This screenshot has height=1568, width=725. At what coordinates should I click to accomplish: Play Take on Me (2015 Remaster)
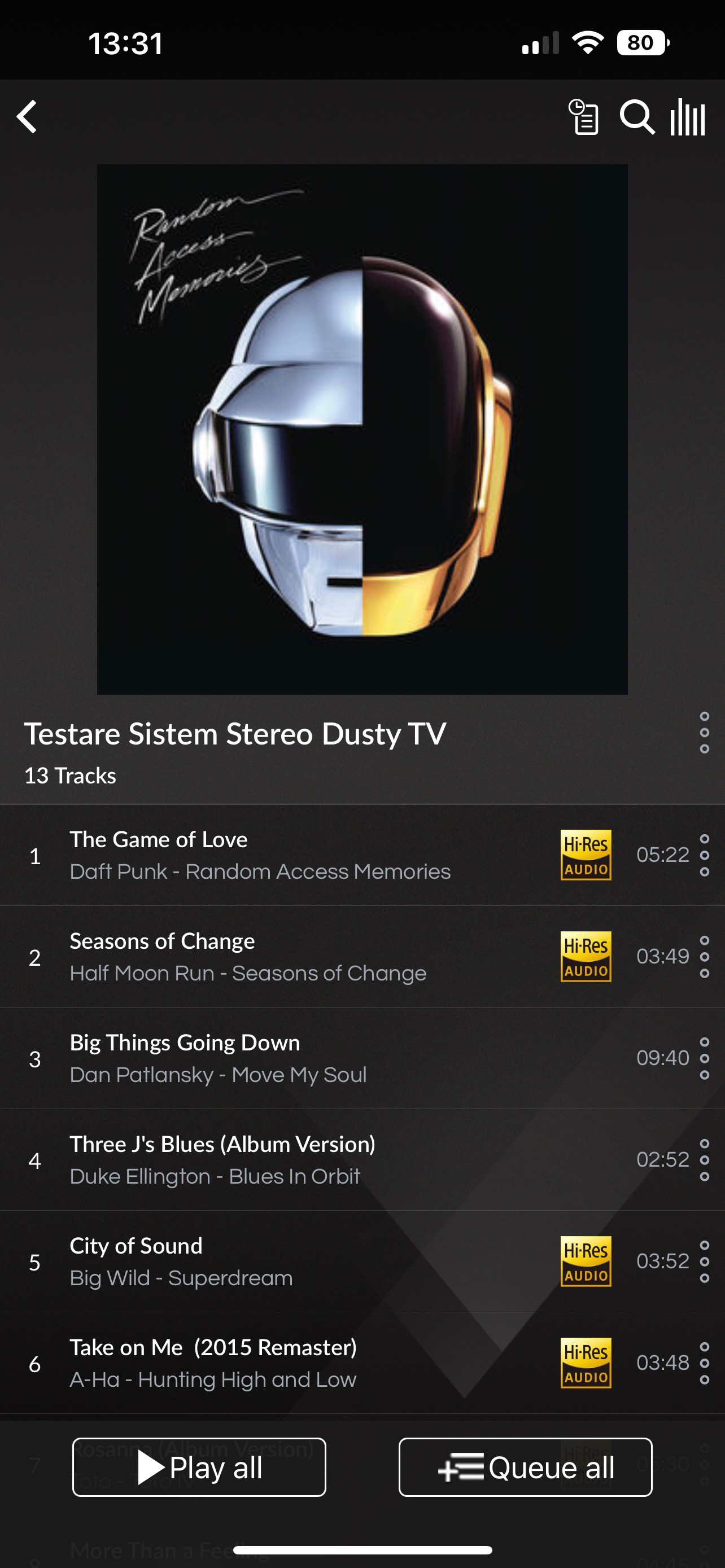click(362, 1364)
